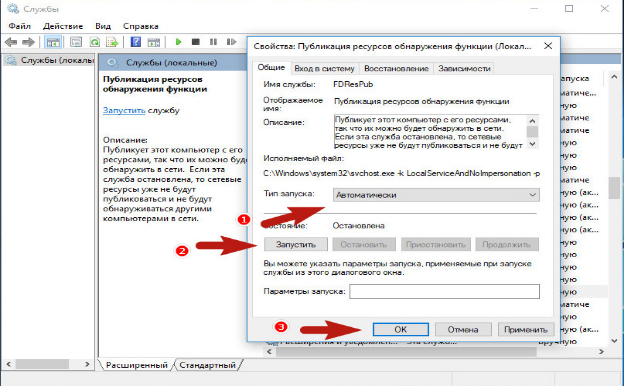Maximize the Службы window
This screenshot has height=386, width=624.
coord(569,8)
